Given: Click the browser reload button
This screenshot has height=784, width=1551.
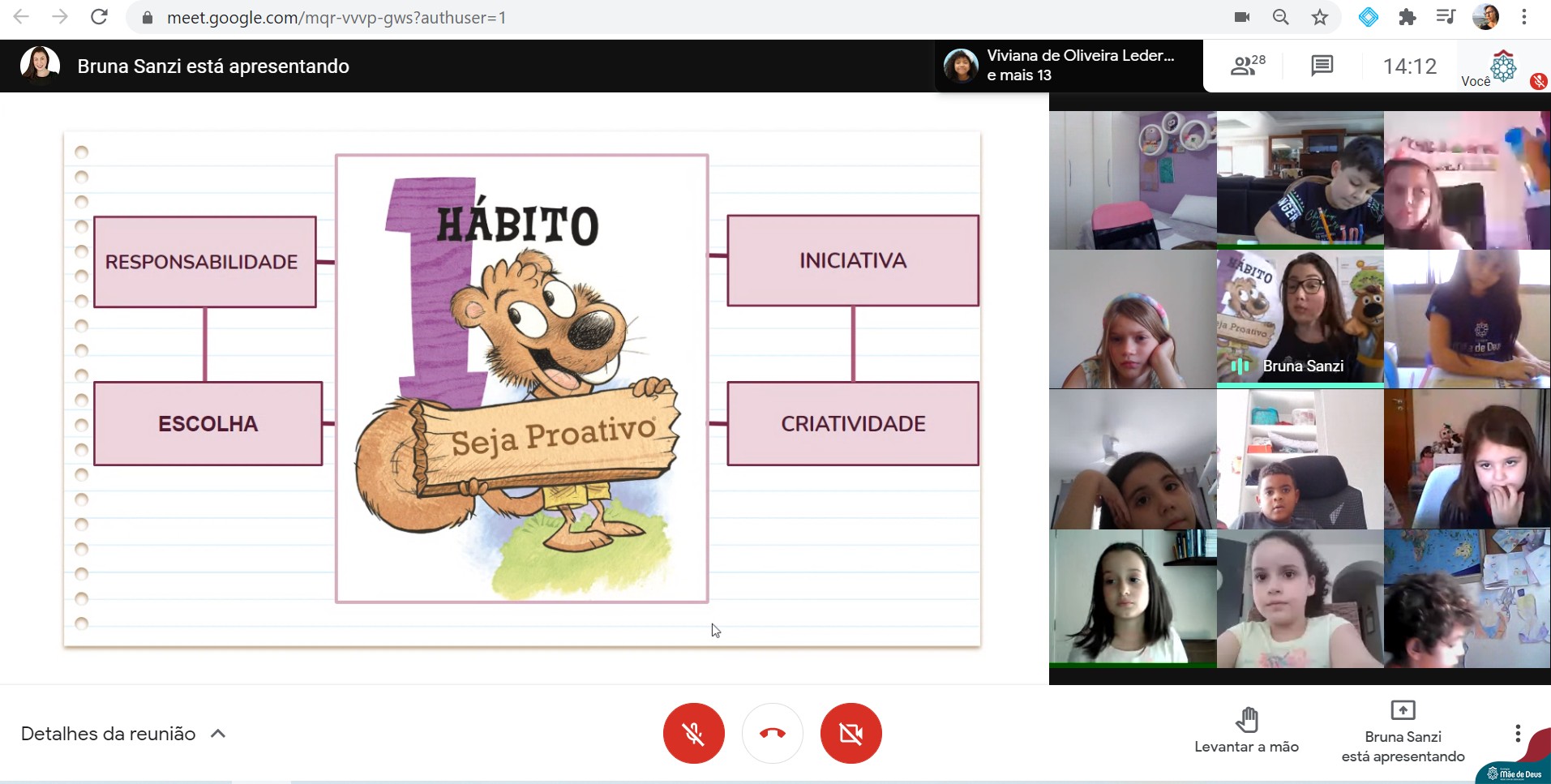Looking at the screenshot, I should point(99,17).
